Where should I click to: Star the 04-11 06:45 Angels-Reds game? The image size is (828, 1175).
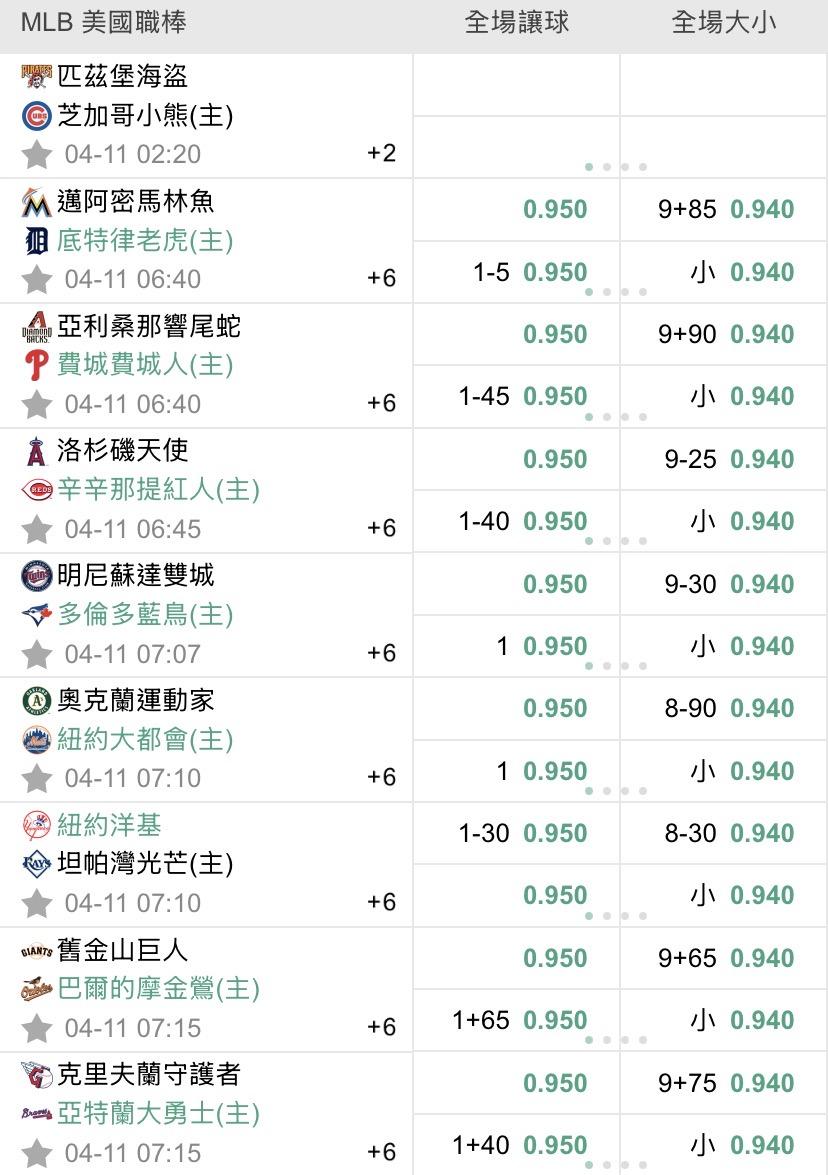tap(37, 529)
